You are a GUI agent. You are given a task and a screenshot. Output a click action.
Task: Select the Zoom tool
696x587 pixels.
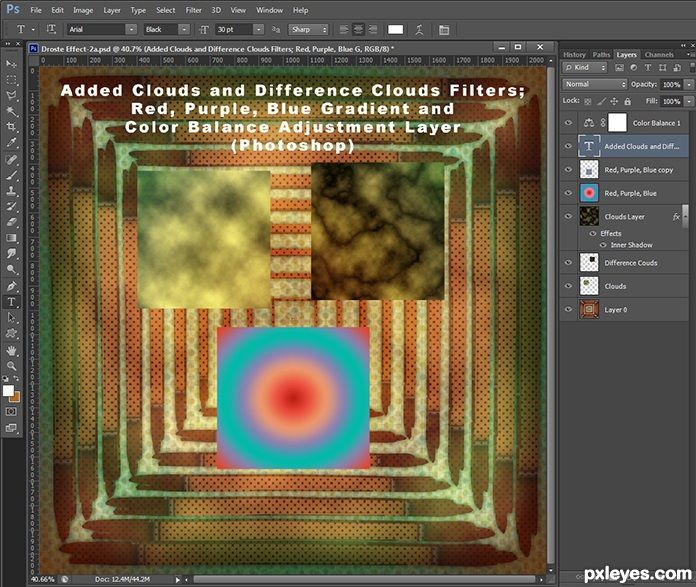pyautogui.click(x=11, y=366)
